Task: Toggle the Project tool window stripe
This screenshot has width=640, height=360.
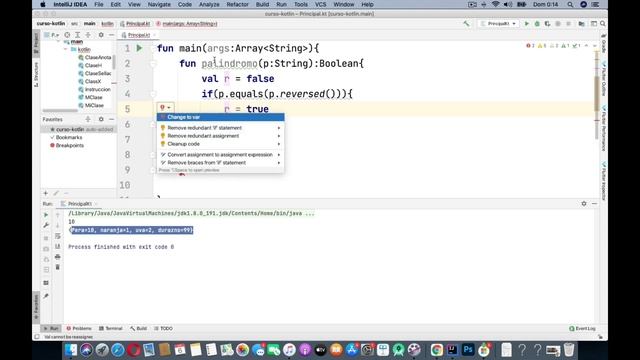Action: pos(36,44)
